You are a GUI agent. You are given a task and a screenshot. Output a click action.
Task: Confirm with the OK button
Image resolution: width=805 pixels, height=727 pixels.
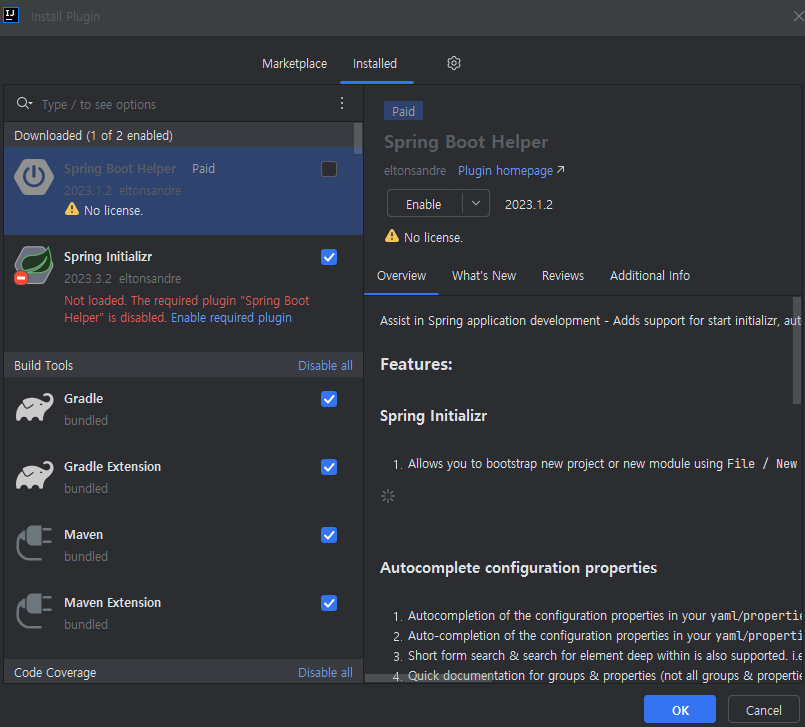click(x=680, y=710)
